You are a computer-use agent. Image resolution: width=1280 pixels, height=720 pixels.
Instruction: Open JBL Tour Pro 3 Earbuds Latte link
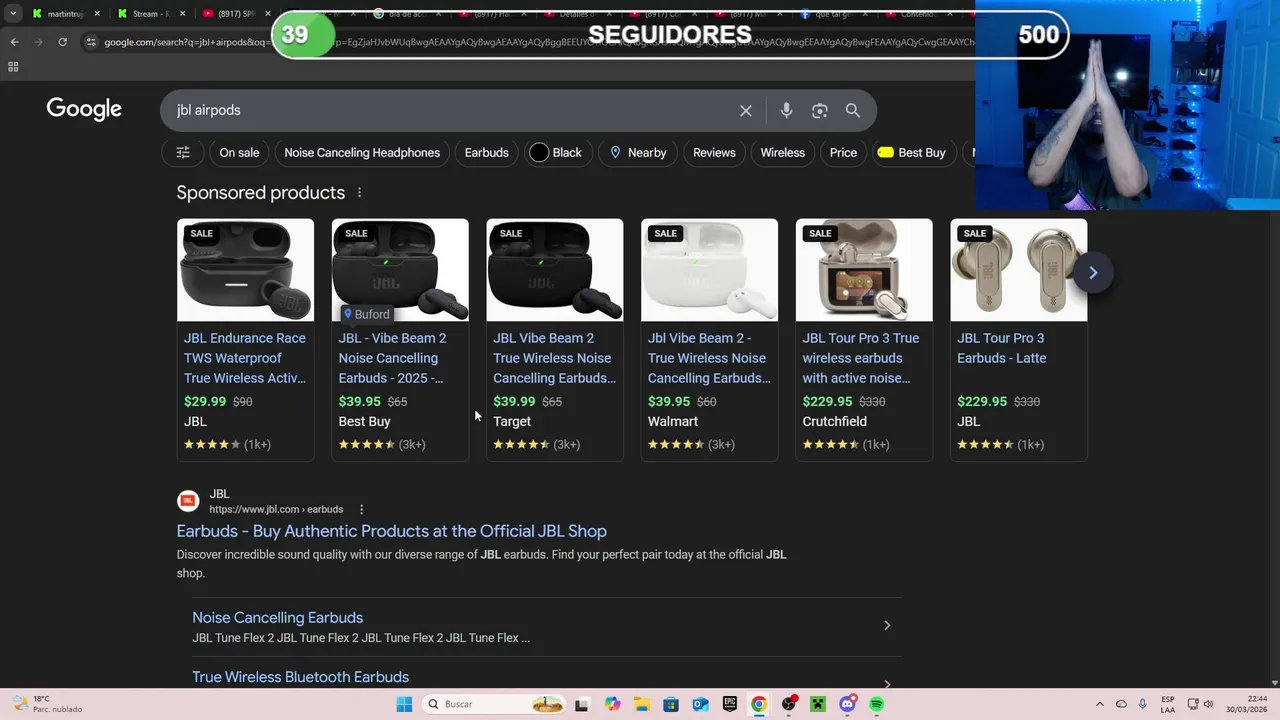pos(1002,348)
